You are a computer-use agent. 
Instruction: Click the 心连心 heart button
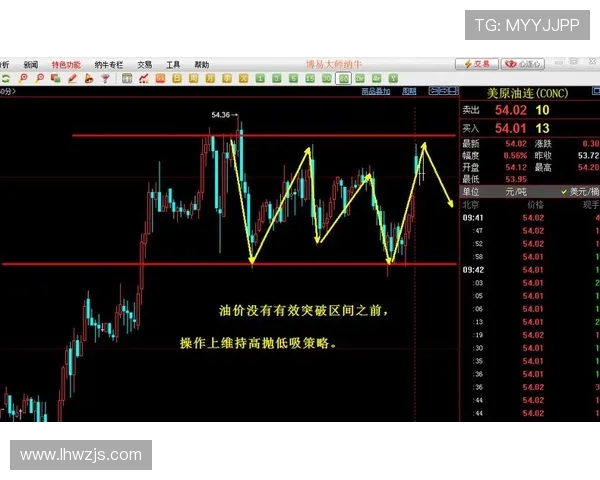coord(523,64)
